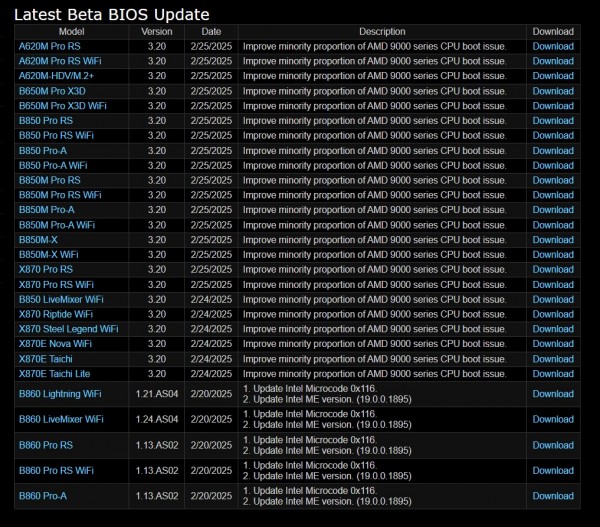The width and height of the screenshot is (600, 527).
Task: Select the B850 Pro-A model link
Action: 43,151
